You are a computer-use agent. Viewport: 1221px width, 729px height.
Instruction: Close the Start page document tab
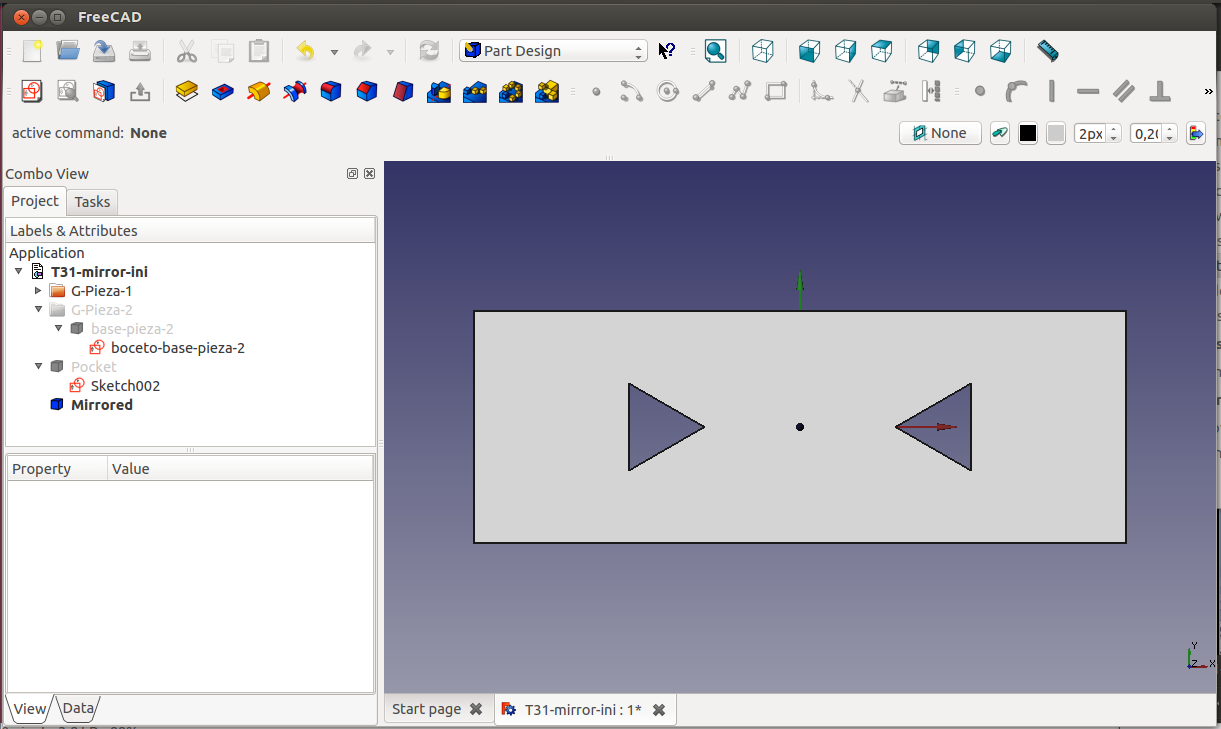tap(476, 709)
